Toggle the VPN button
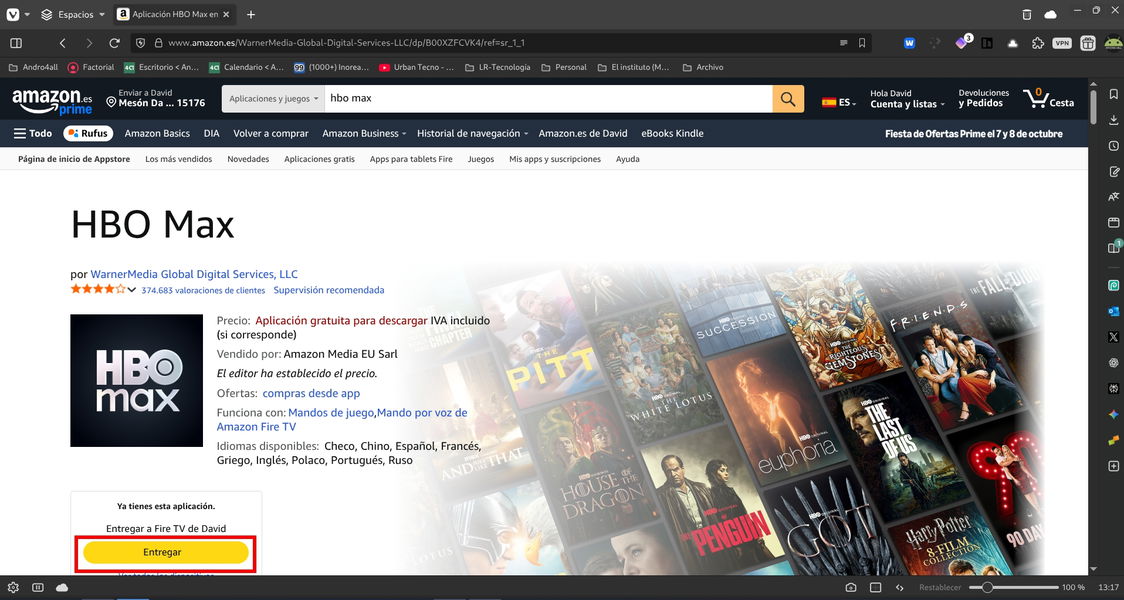1124x600 pixels. (x=1062, y=43)
